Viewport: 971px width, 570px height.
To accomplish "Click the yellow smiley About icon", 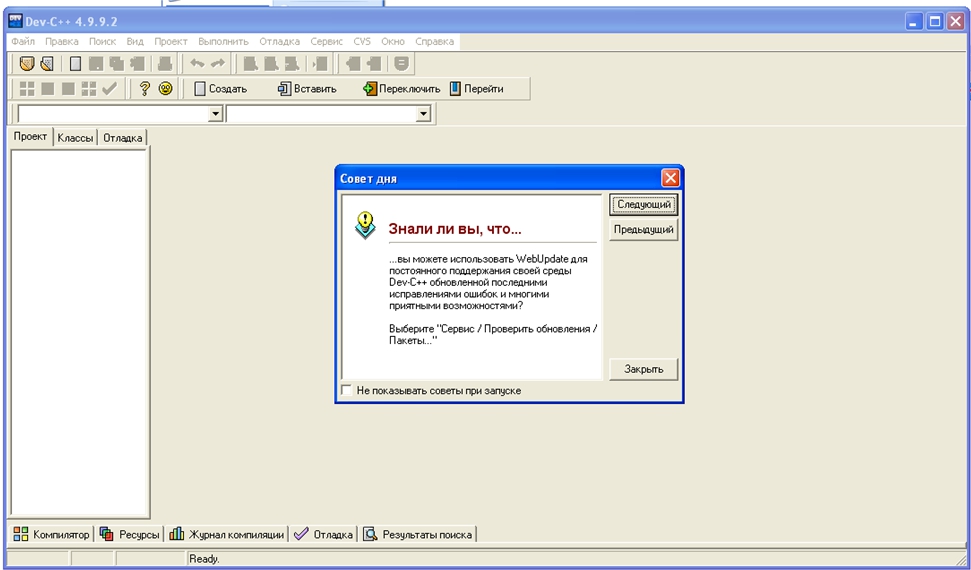I will [x=165, y=89].
